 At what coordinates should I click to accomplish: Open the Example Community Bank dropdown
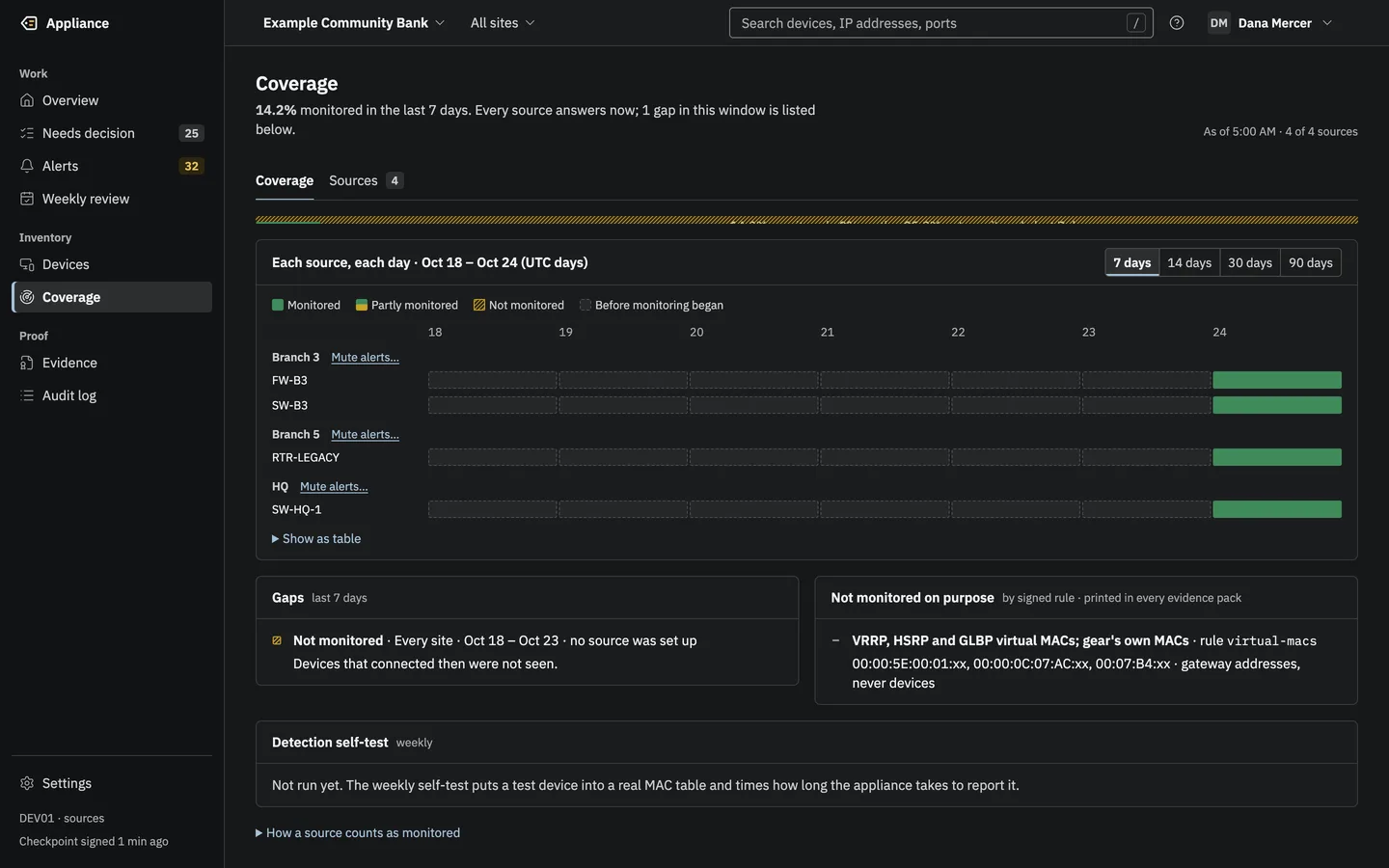coord(354,23)
